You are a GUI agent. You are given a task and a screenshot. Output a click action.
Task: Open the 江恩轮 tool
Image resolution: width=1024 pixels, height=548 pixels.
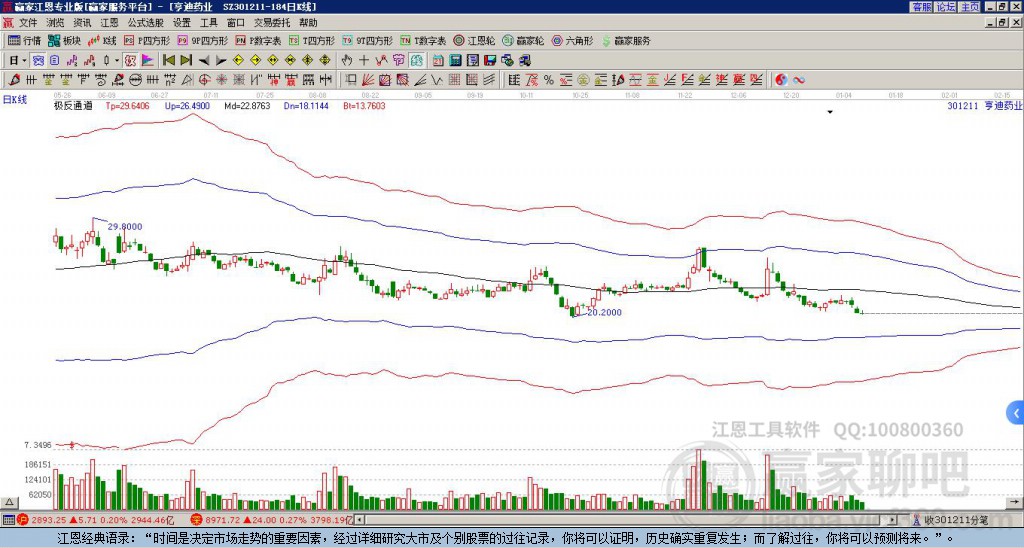pos(474,40)
